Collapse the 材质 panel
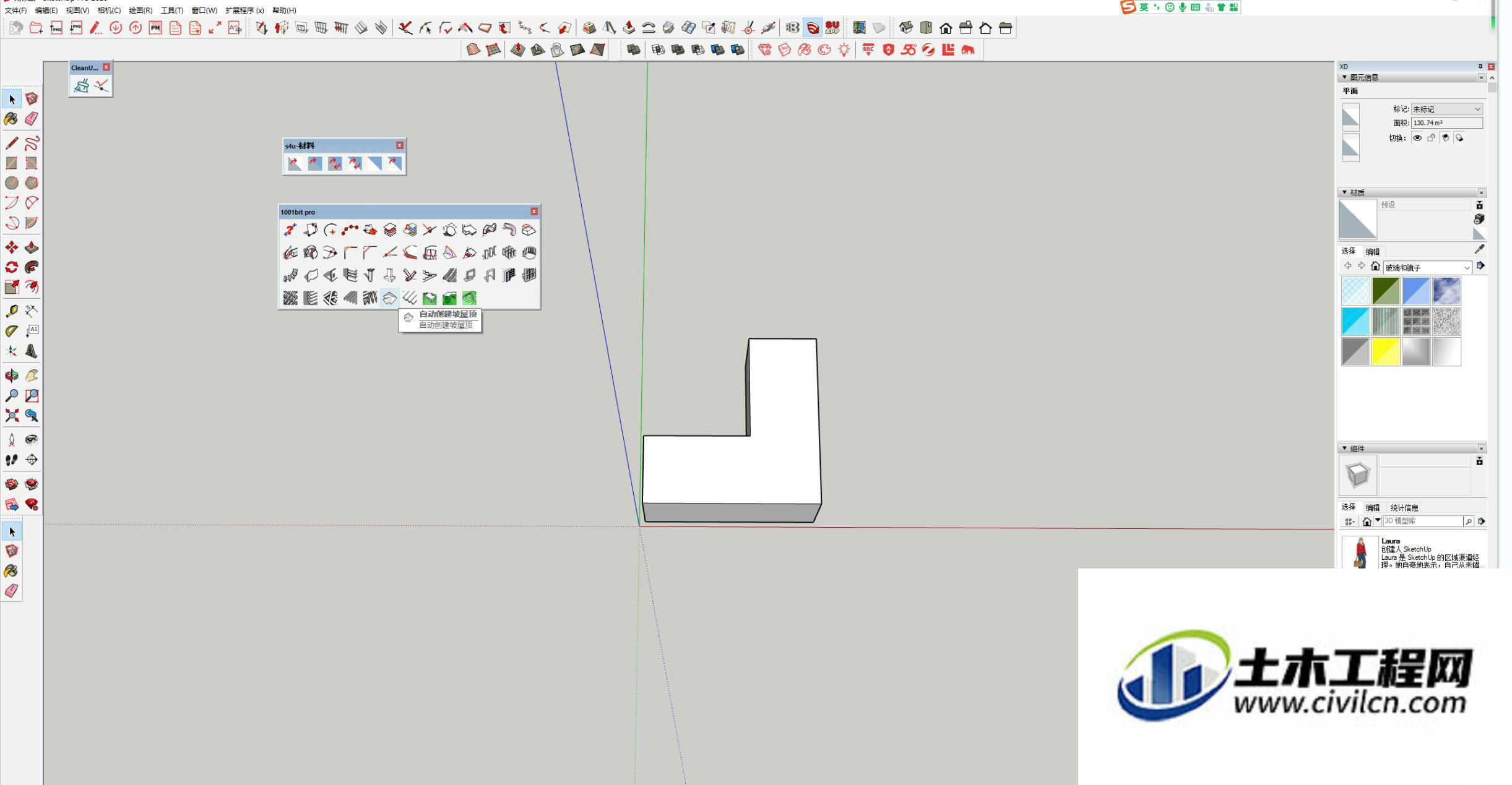The image size is (1512, 785). point(1344,192)
